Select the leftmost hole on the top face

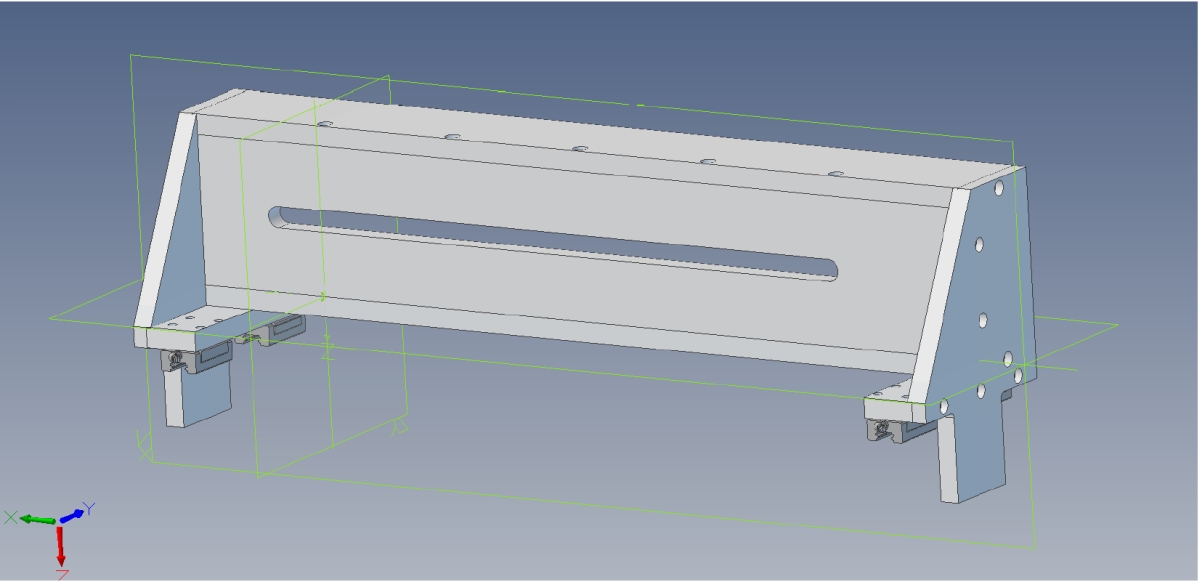click(x=325, y=123)
